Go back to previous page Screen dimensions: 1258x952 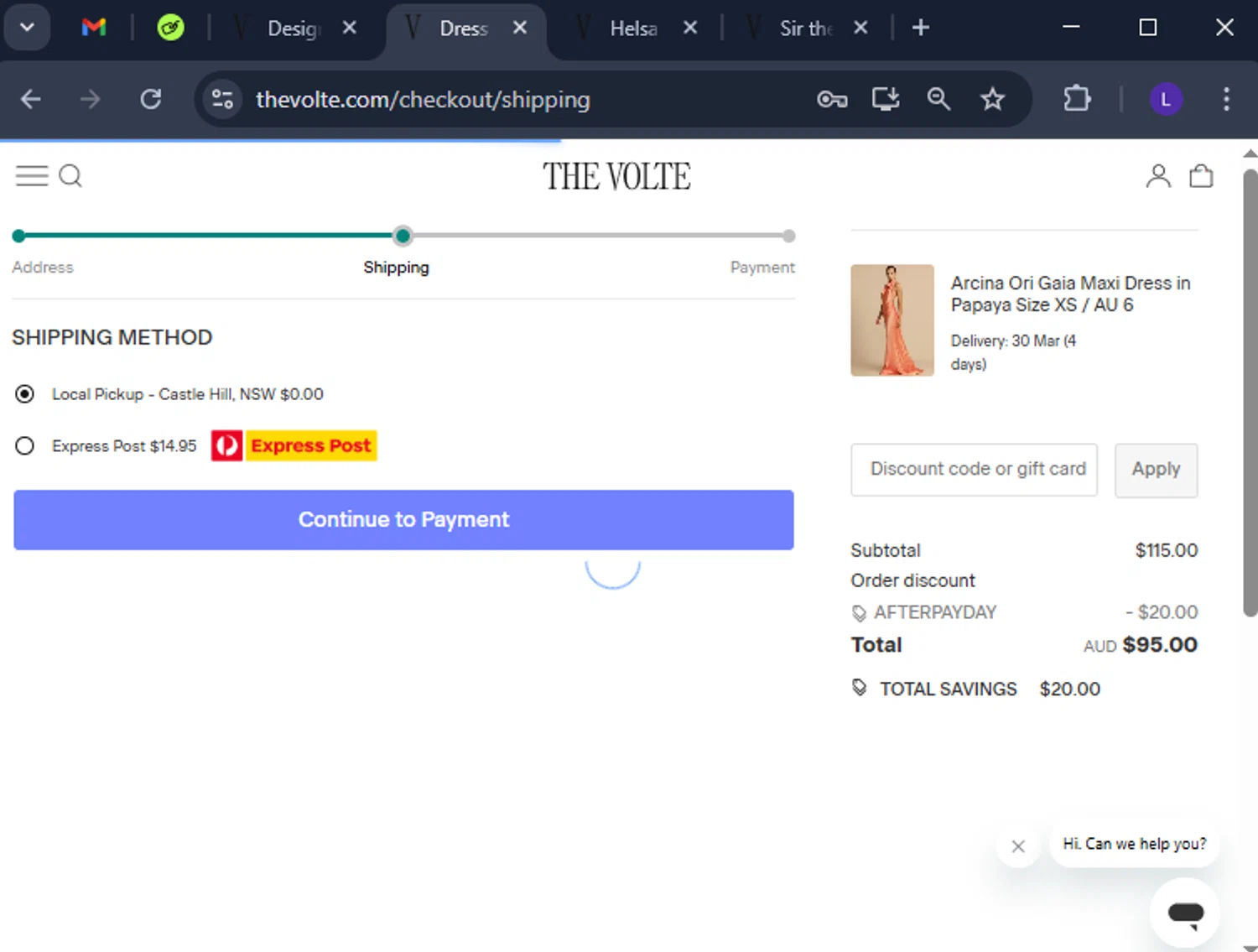pos(31,99)
